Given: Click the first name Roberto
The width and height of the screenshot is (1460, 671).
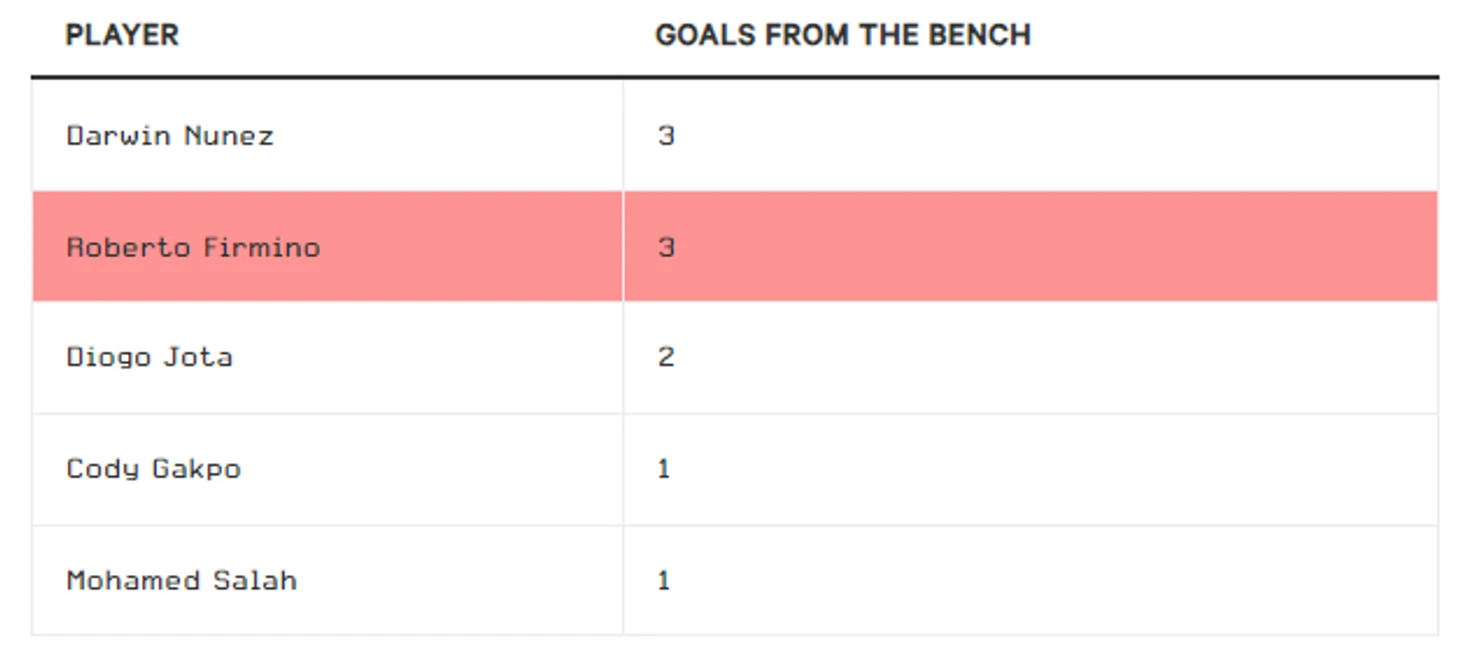Looking at the screenshot, I should pyautogui.click(x=128, y=247).
